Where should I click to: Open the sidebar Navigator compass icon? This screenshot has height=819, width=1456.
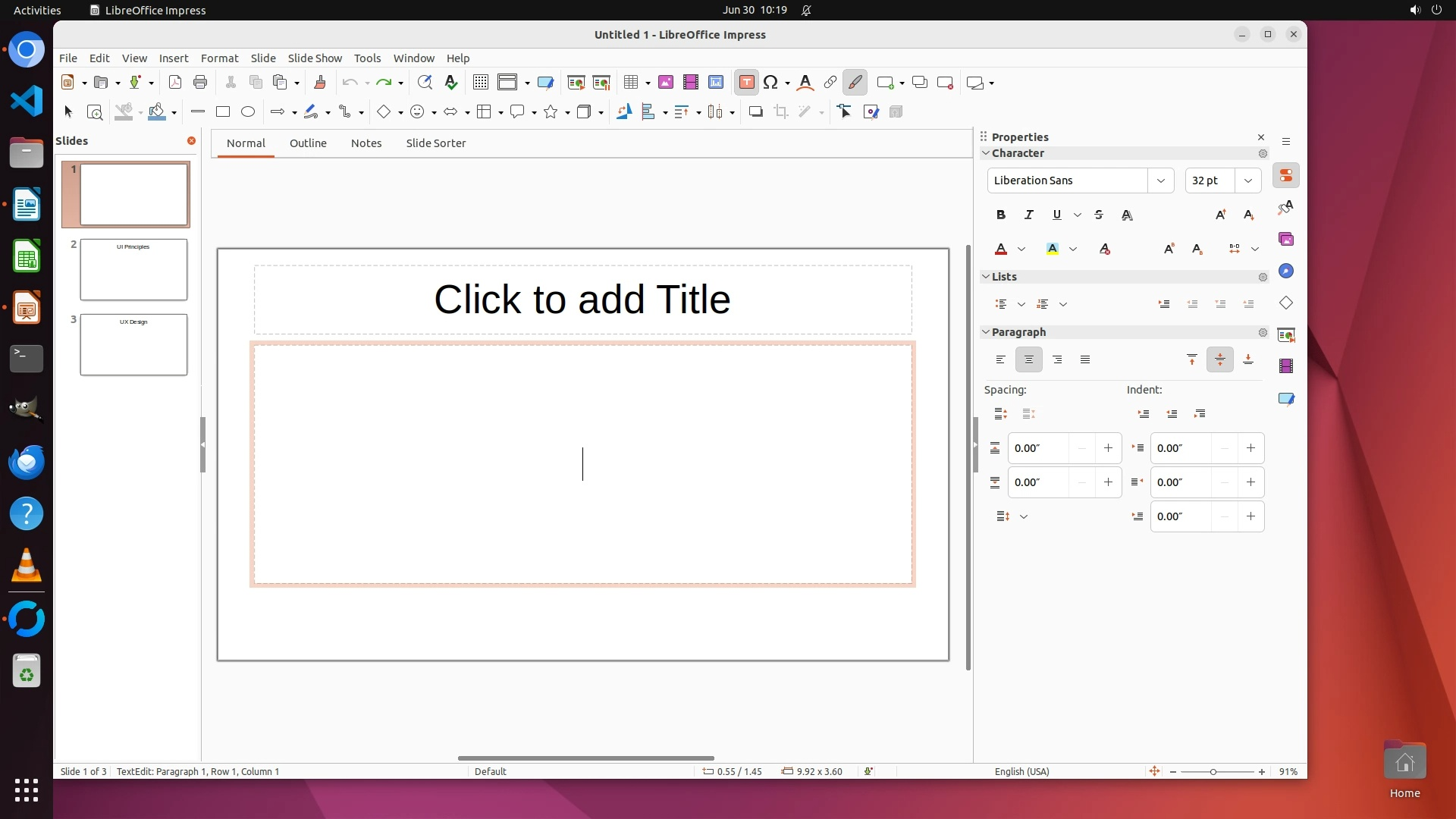(x=1286, y=271)
